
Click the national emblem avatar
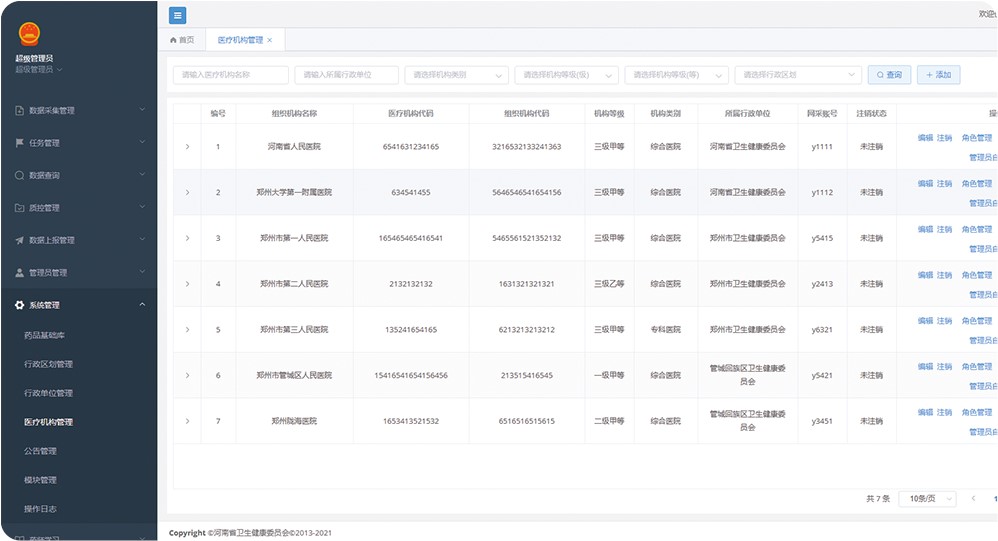click(29, 34)
